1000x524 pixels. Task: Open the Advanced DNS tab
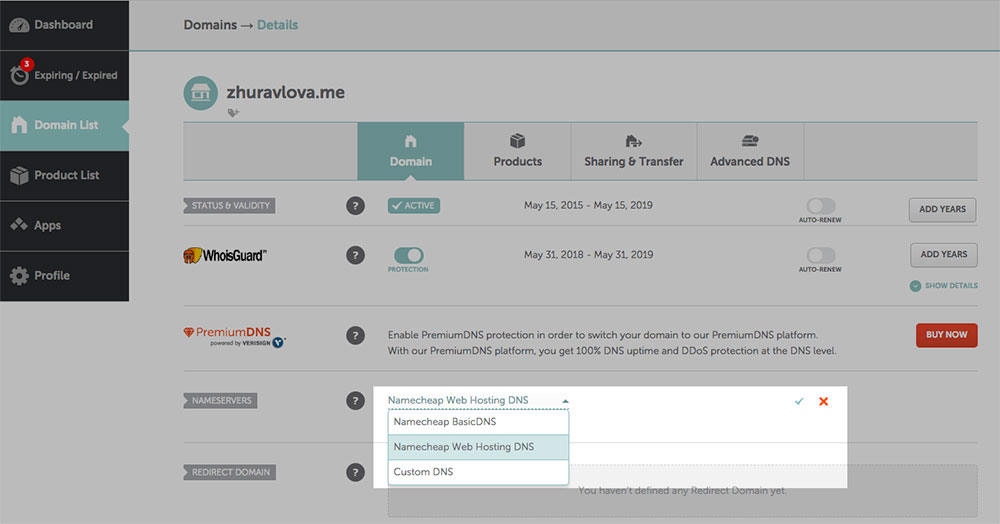coord(749,151)
